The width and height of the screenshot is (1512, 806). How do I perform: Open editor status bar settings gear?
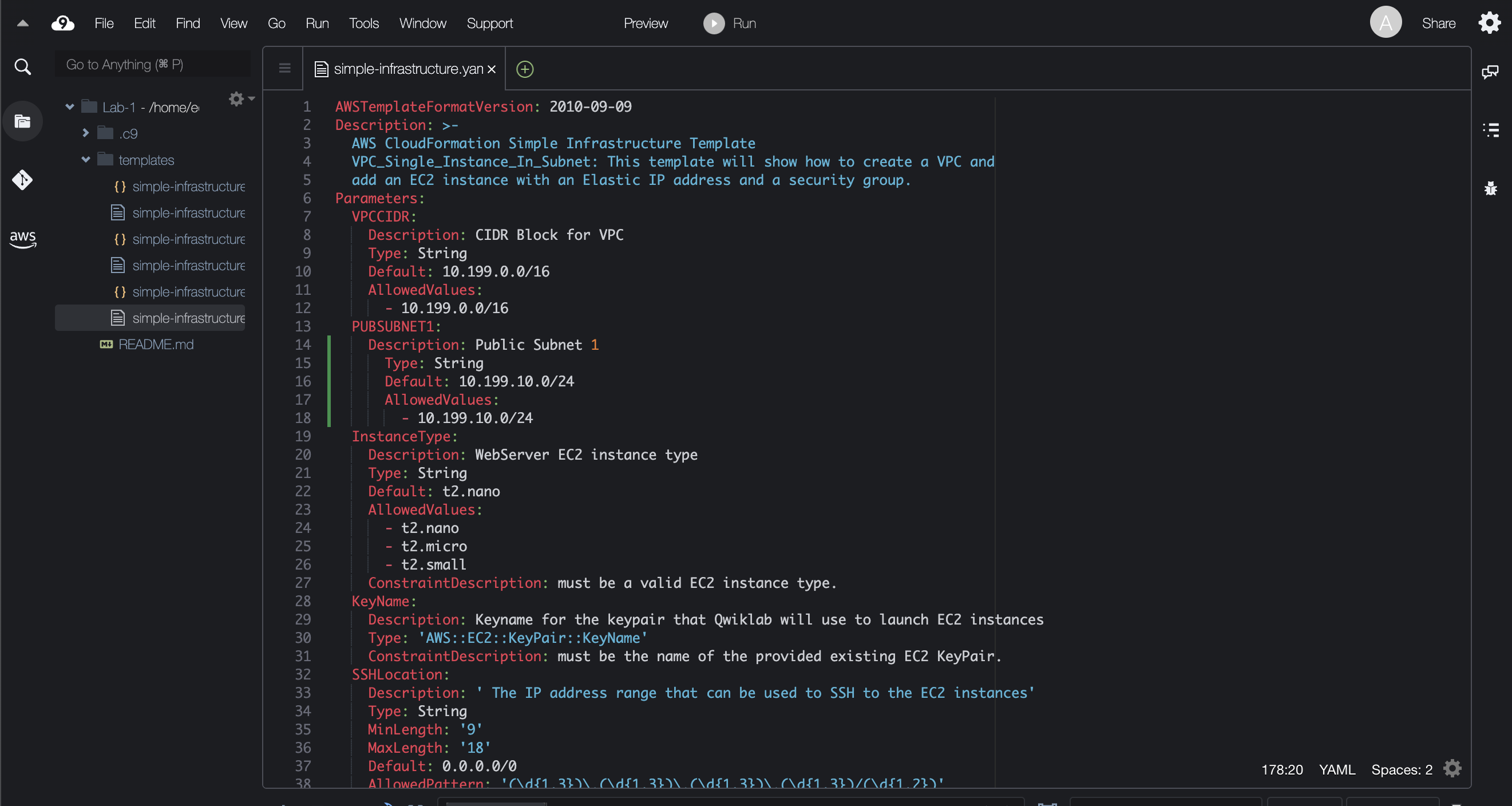tap(1452, 768)
